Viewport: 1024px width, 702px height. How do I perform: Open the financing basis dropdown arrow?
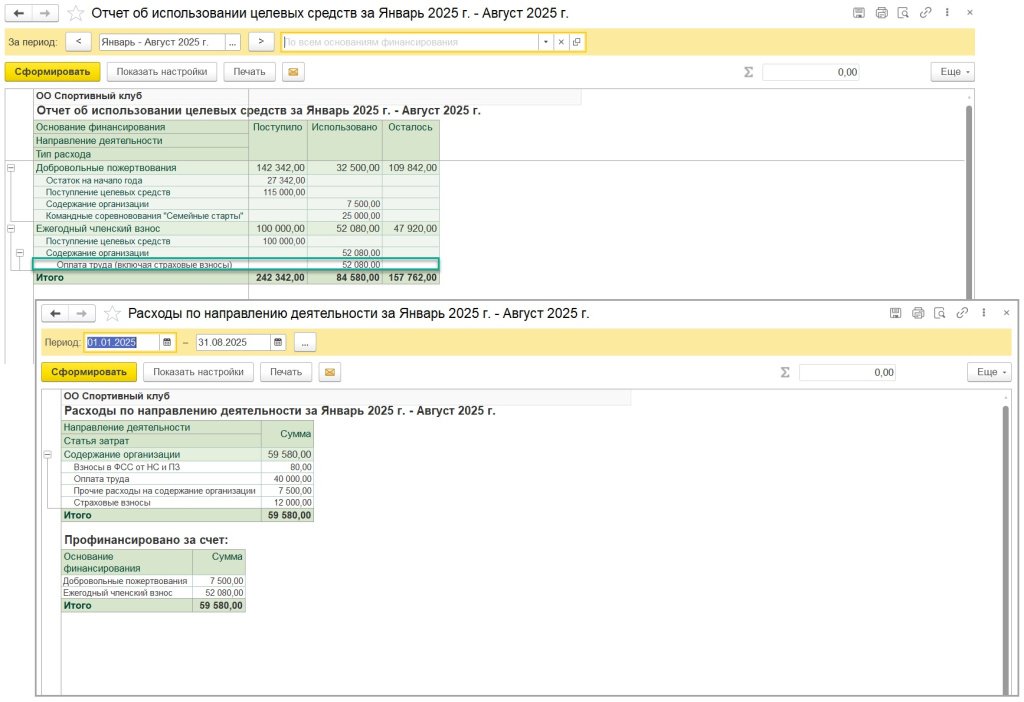[545, 42]
